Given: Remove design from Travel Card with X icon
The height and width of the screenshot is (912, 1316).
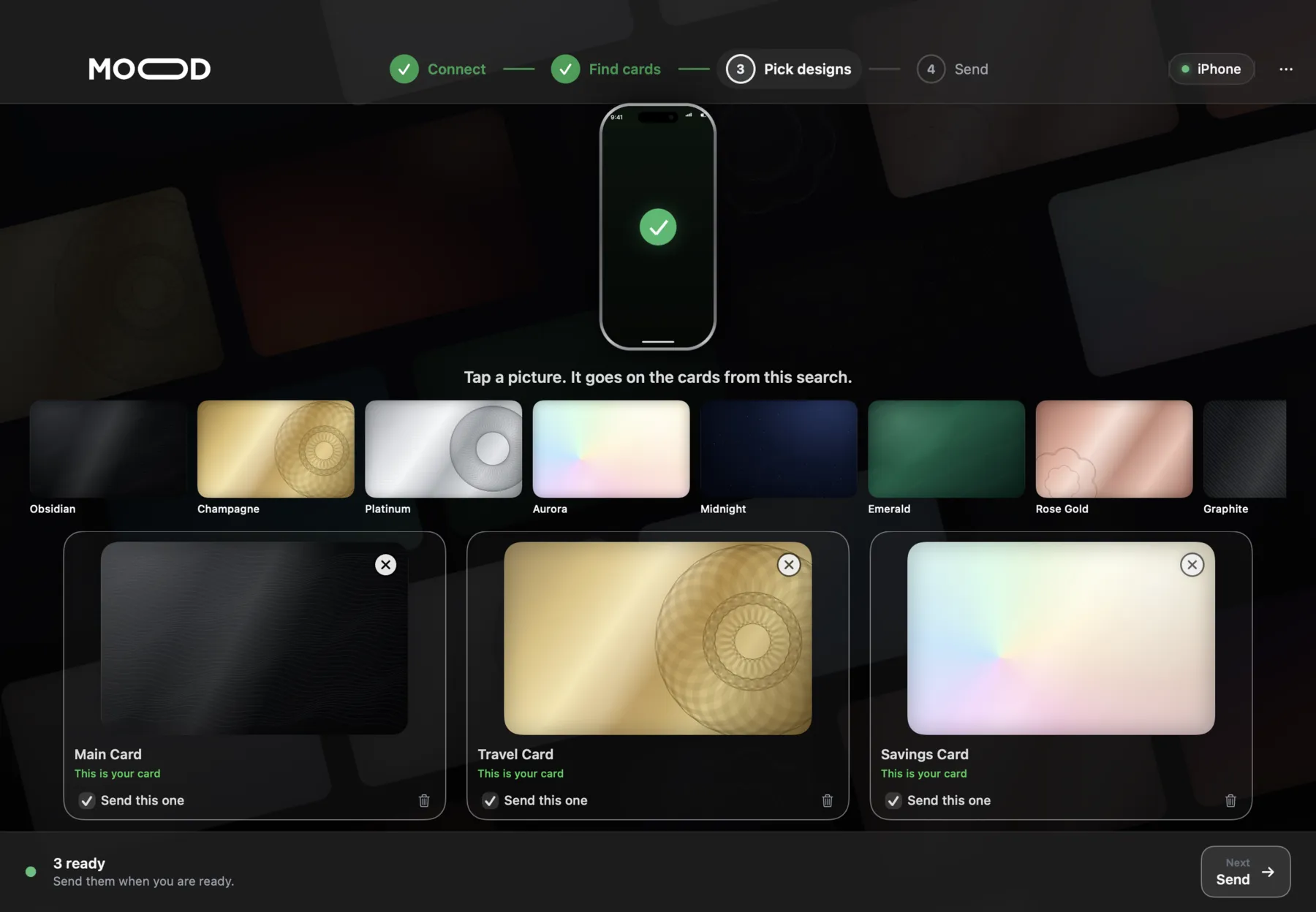Looking at the screenshot, I should click(789, 564).
